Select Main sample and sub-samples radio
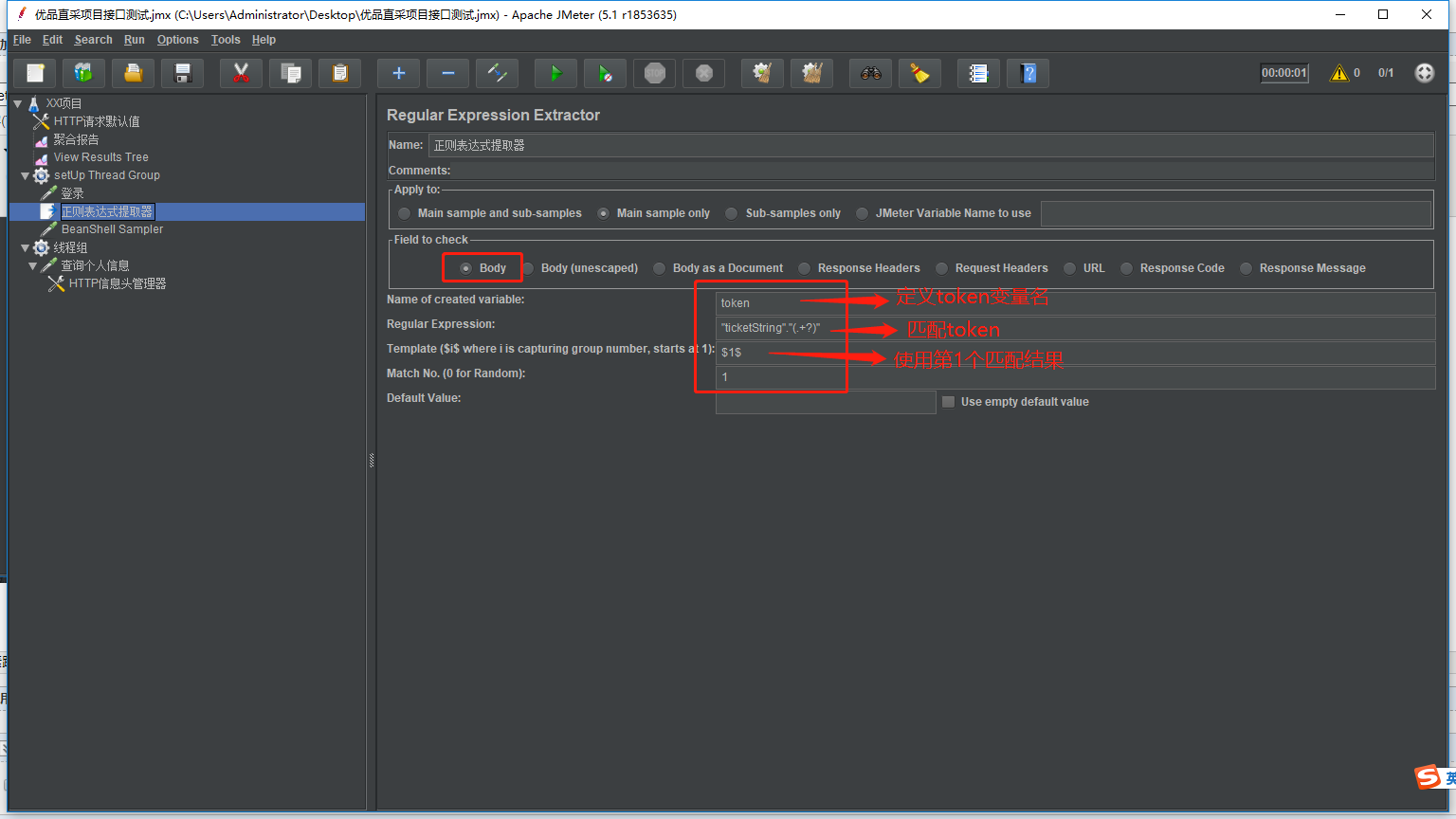The height and width of the screenshot is (819, 1456). pyautogui.click(x=405, y=213)
